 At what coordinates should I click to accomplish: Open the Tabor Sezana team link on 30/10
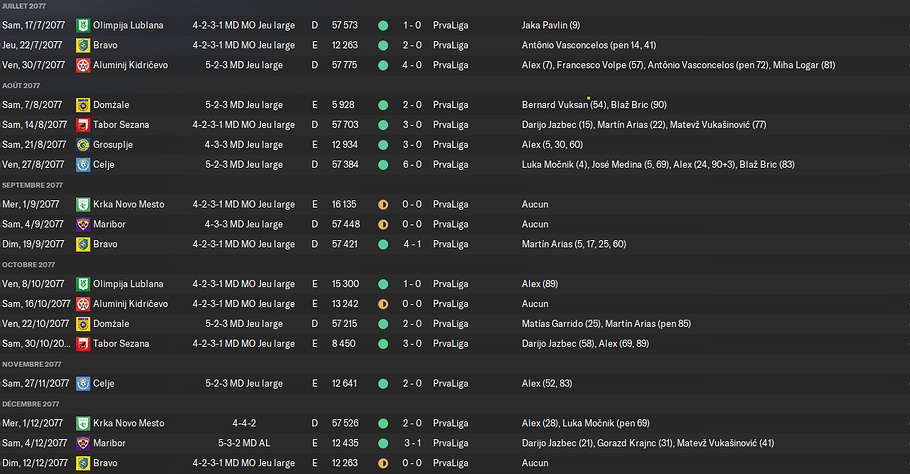pos(121,343)
